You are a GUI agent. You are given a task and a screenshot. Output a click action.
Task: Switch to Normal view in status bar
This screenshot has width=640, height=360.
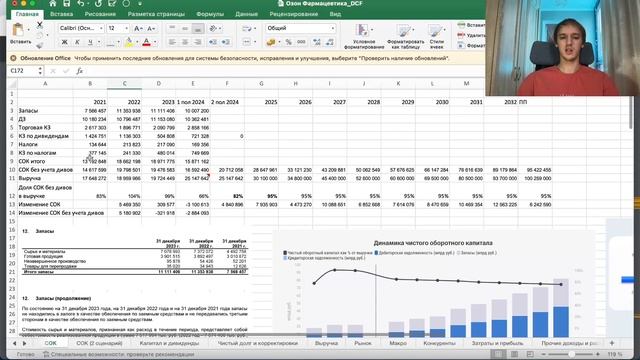click(498, 354)
